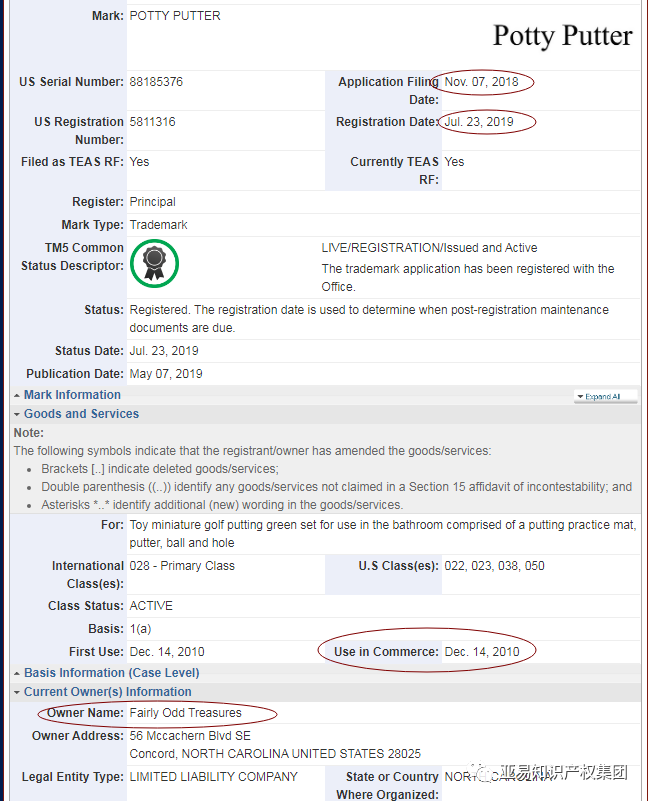
Task: Click owner address 56 Mccachern Blvd SE
Action: click(x=190, y=736)
